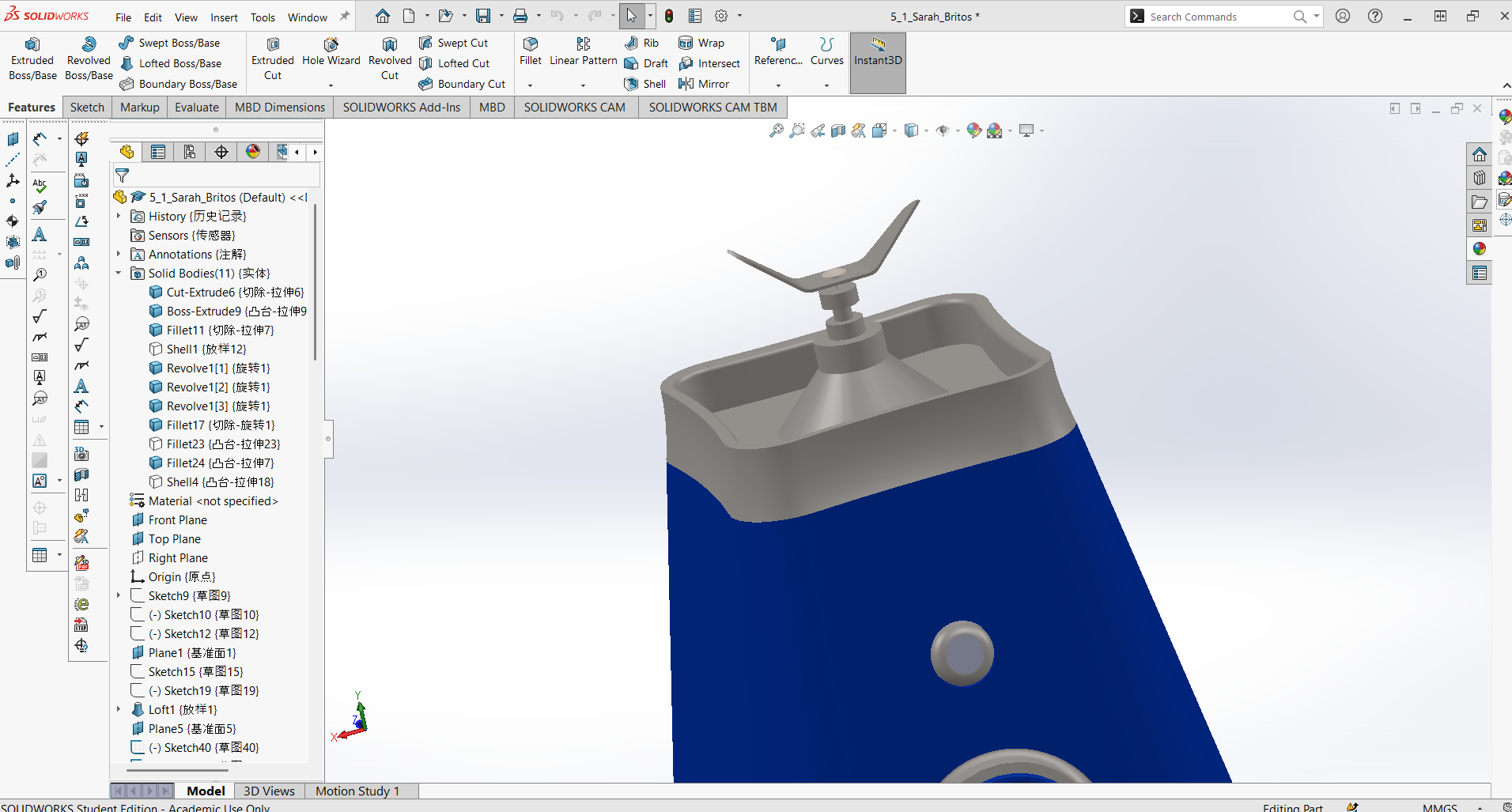Image resolution: width=1512 pixels, height=812 pixels.
Task: Select Material <not specified> item
Action: pyautogui.click(x=204, y=500)
